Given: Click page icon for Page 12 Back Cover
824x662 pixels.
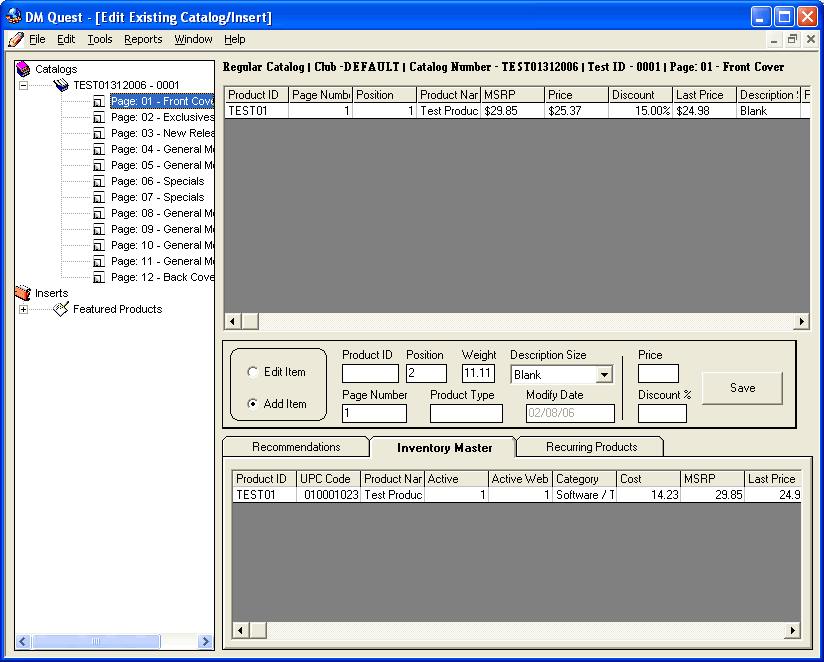Looking at the screenshot, I should click(99, 277).
